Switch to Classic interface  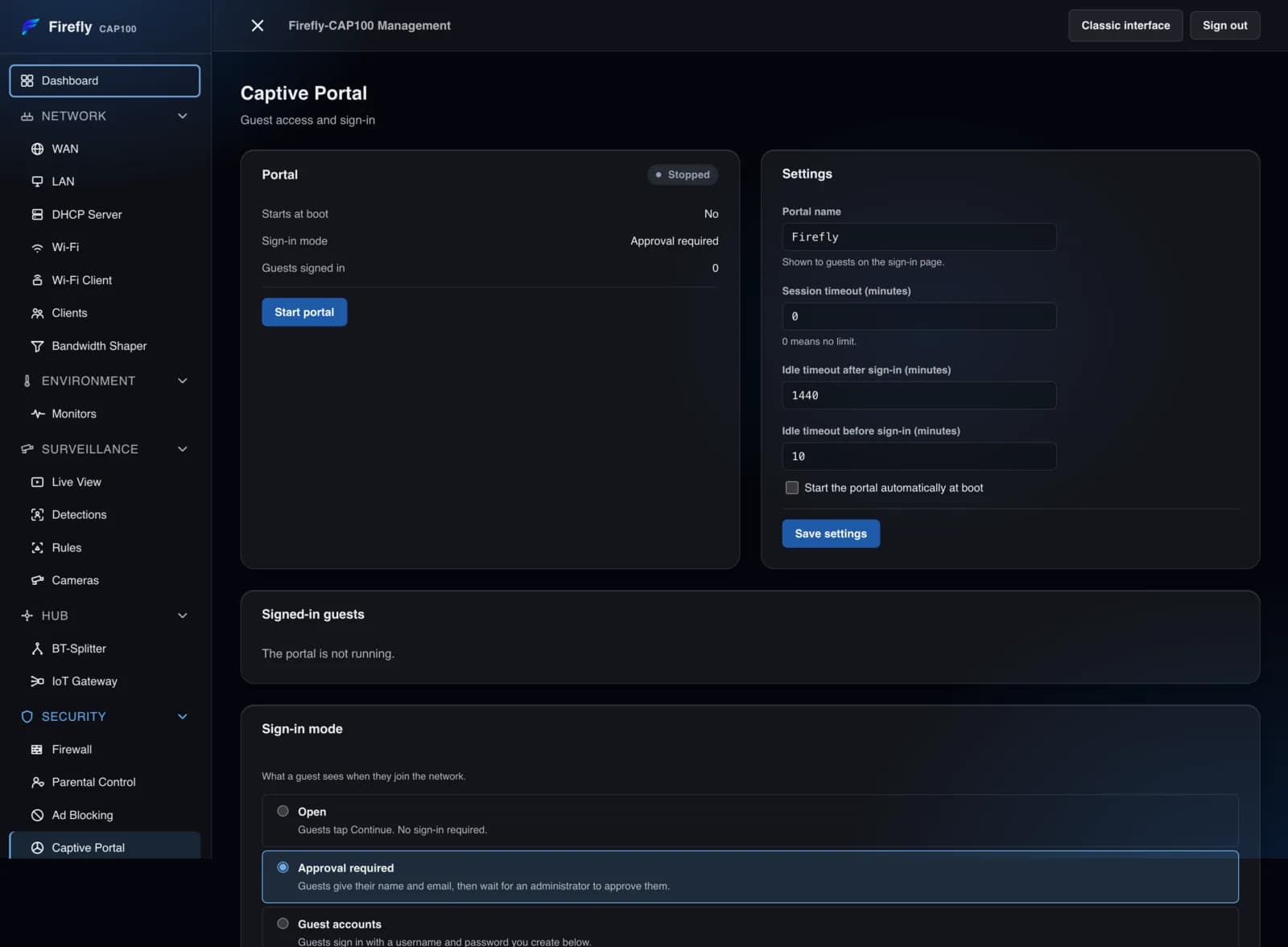coord(1125,26)
